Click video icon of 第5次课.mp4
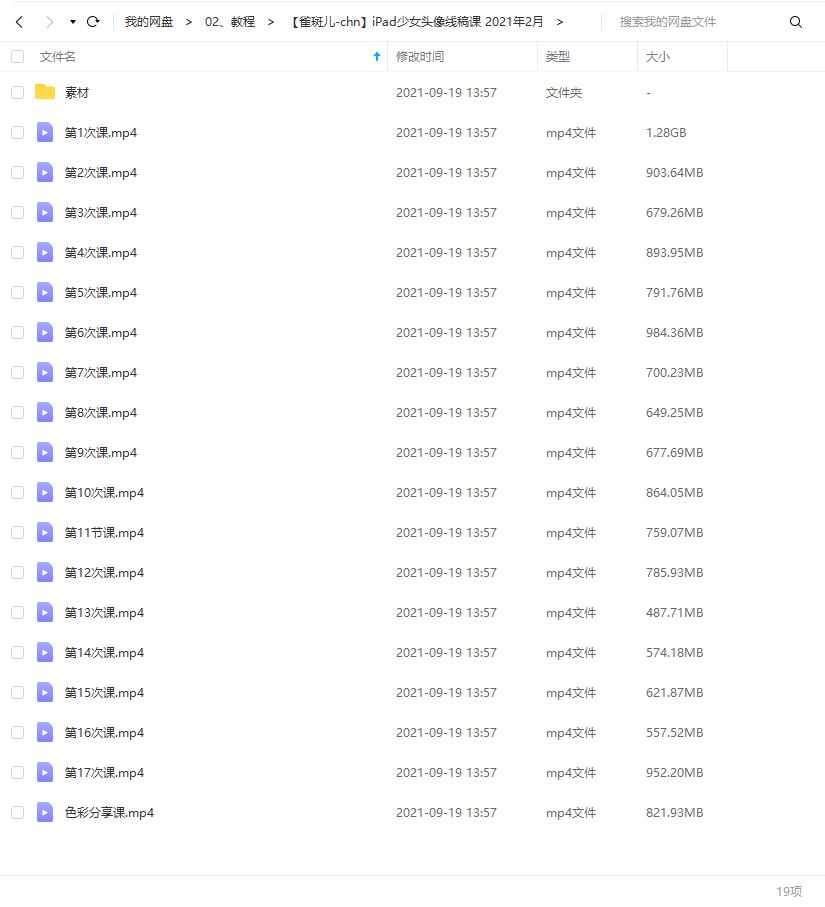This screenshot has width=825, height=907. (x=45, y=292)
